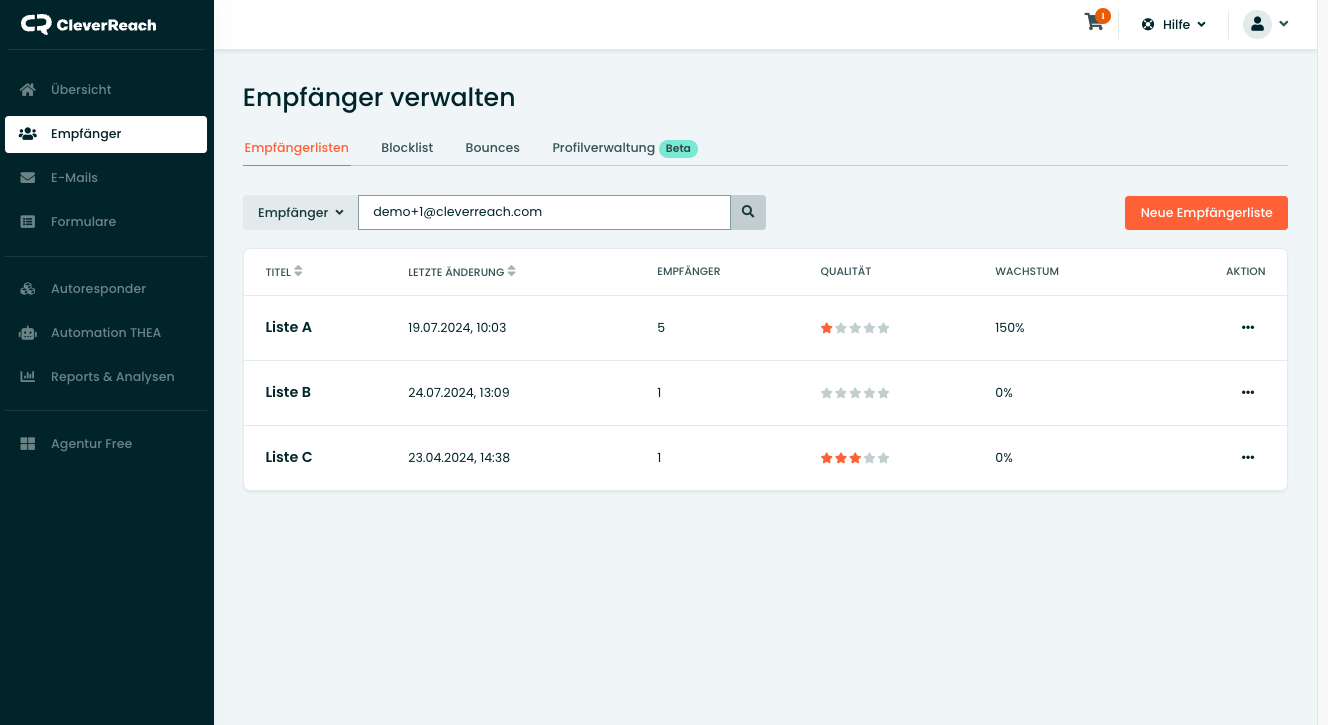Viewport: 1328px width, 725px height.
Task: Open the Liste B link
Action: (288, 392)
